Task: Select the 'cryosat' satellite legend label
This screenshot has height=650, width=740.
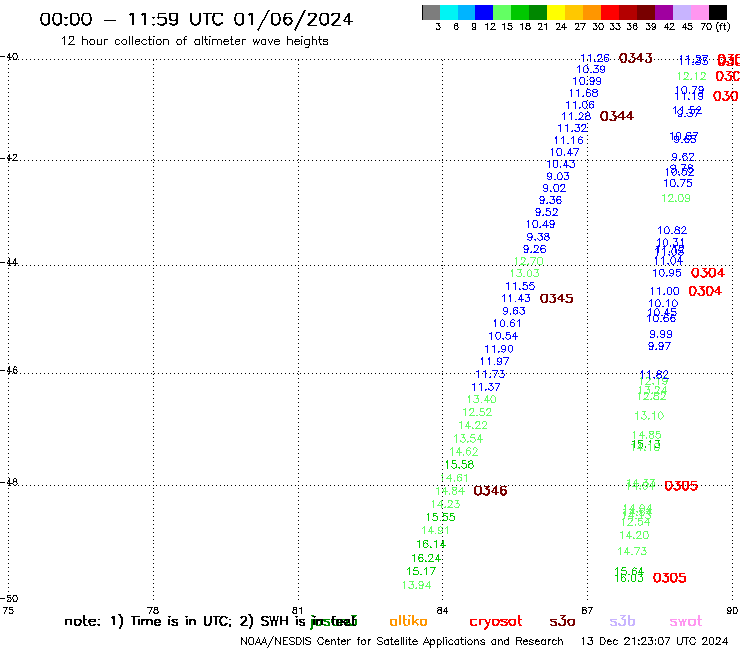Action: 496,622
